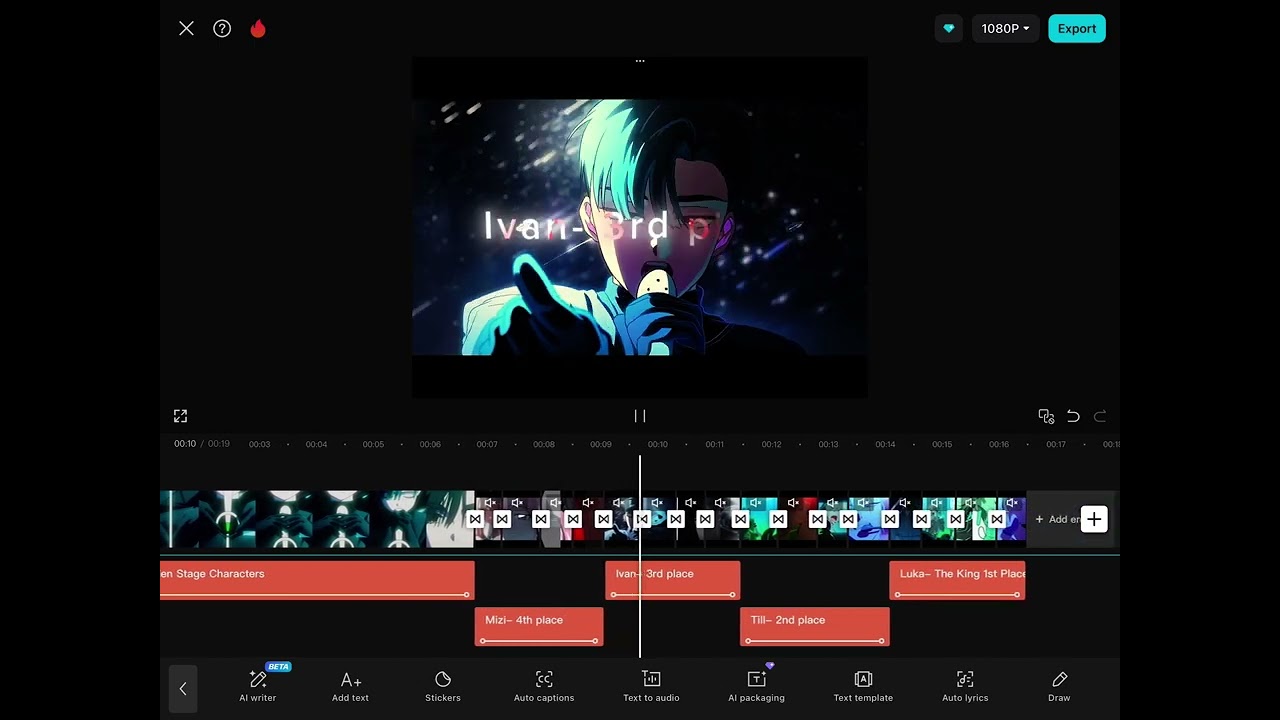
Task: Choose the Add text tool
Action: [350, 686]
